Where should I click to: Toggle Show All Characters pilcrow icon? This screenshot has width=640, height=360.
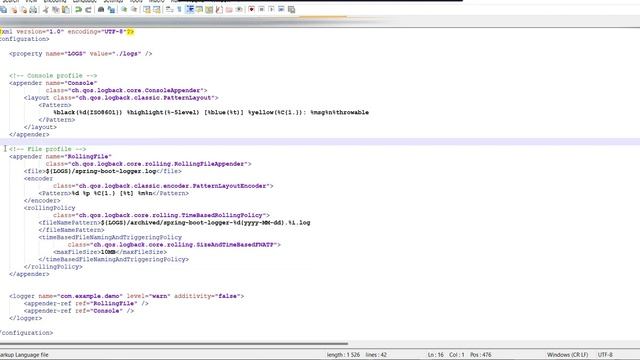click(x=179, y=9)
